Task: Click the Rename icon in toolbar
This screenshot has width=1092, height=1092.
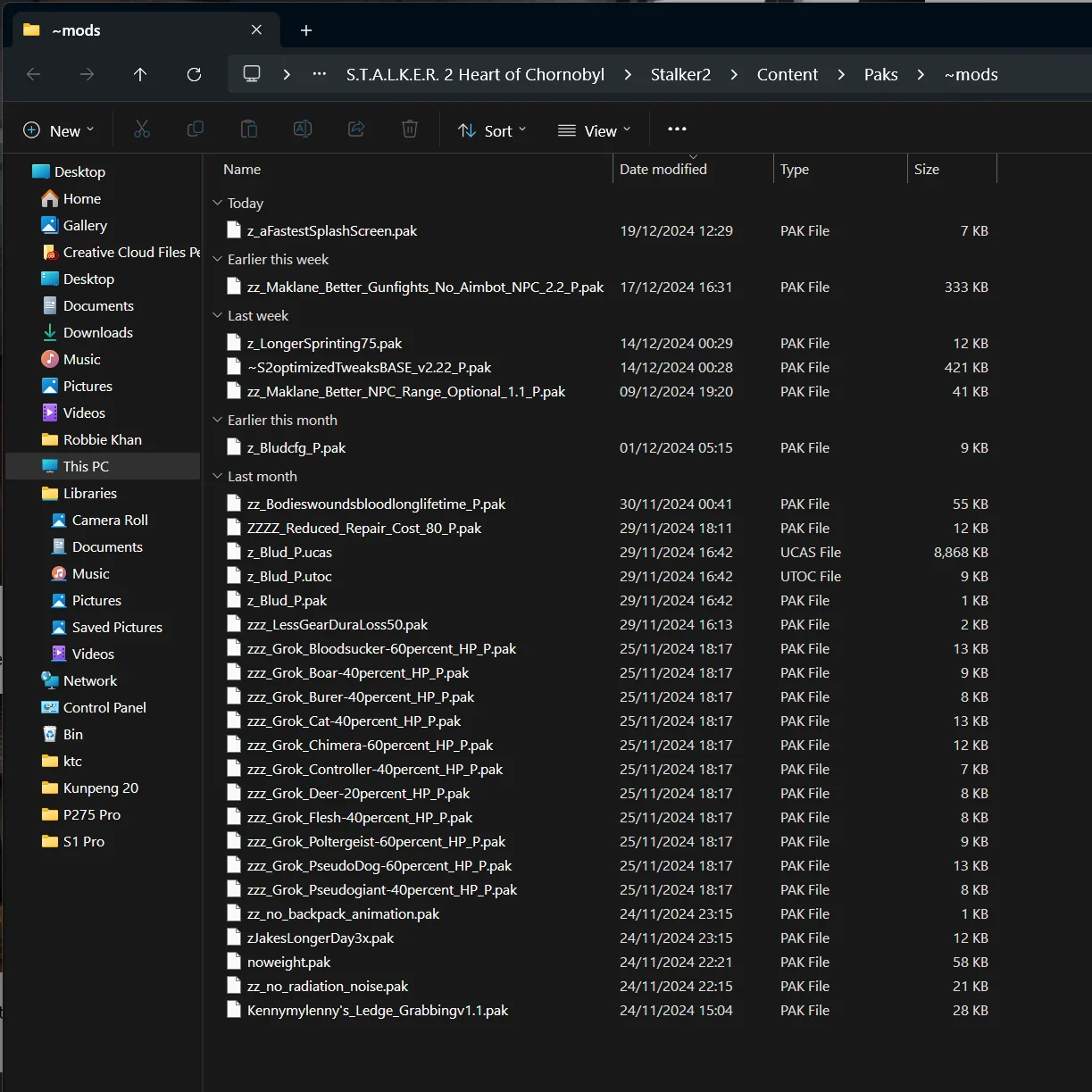Action: point(303,129)
